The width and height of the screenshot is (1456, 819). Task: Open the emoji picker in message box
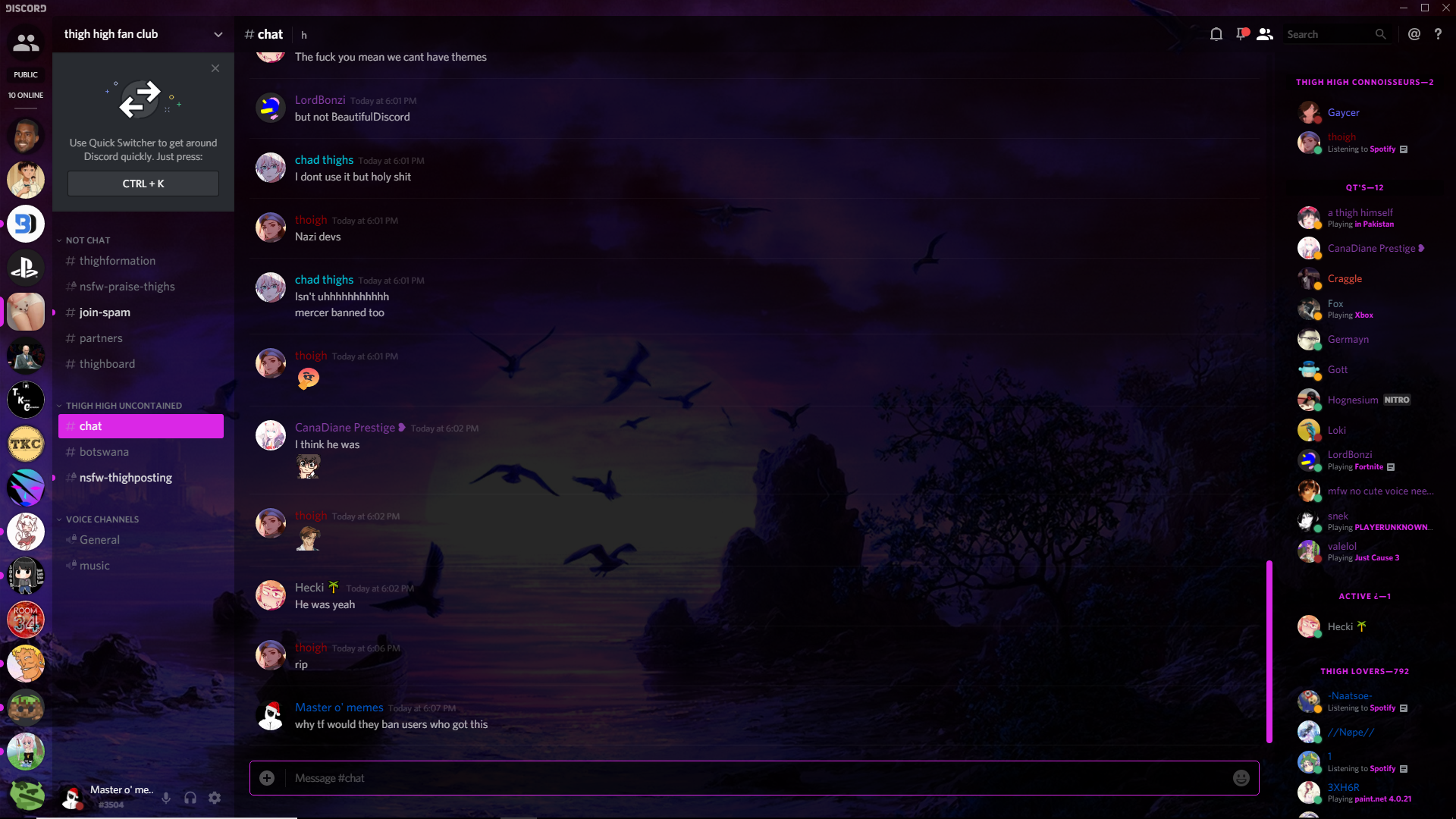coord(1241,778)
